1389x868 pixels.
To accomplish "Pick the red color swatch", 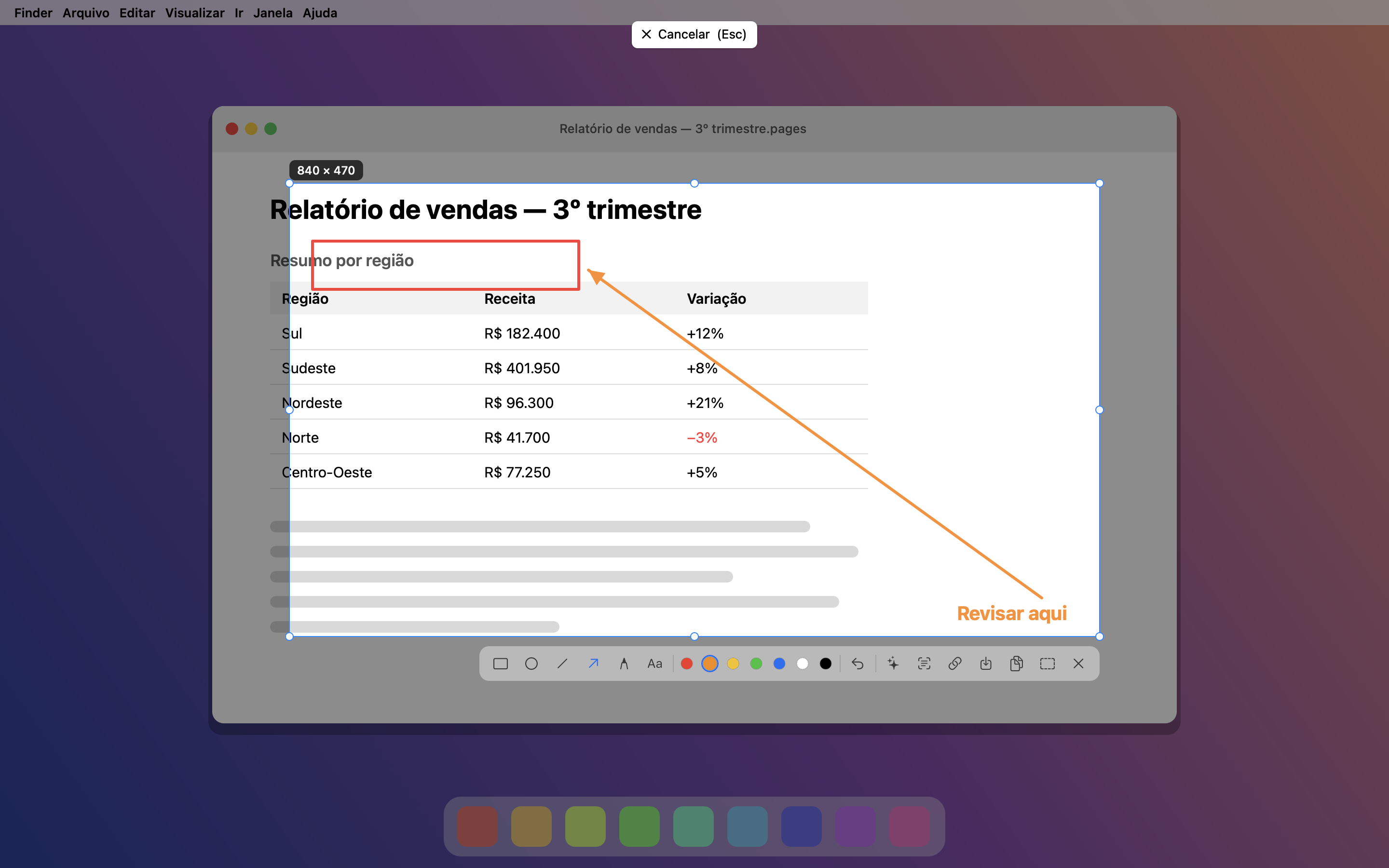I will (x=686, y=664).
